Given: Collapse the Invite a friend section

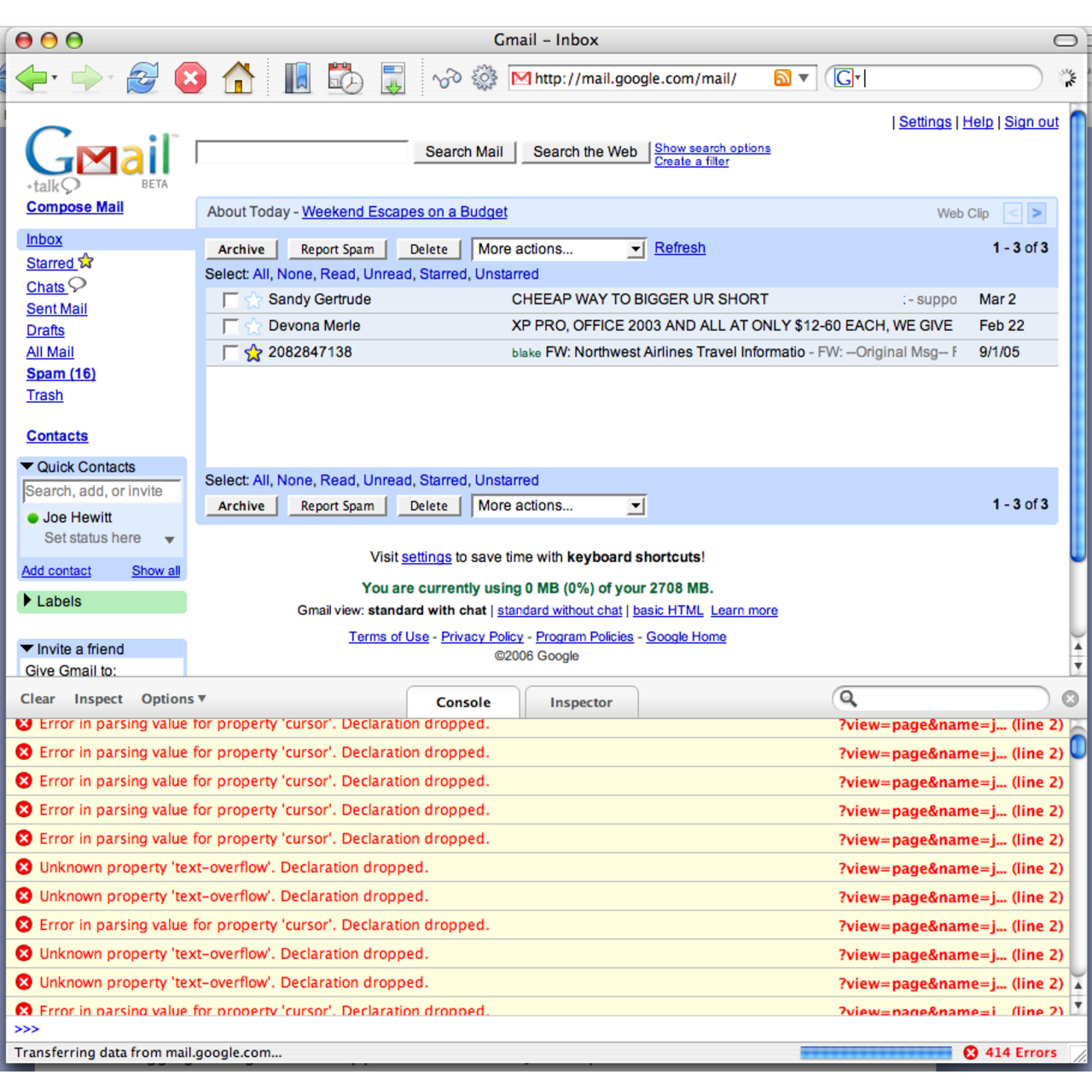Looking at the screenshot, I should 27,649.
